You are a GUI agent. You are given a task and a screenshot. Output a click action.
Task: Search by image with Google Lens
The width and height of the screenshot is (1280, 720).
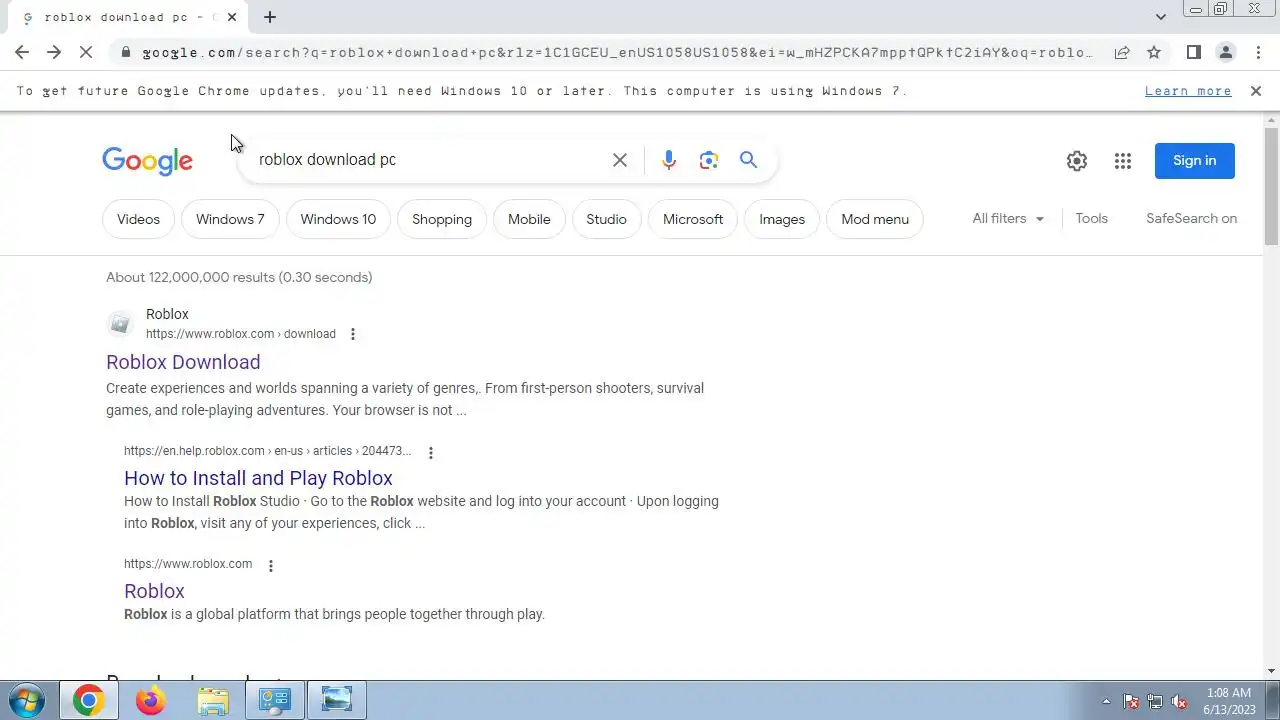click(709, 160)
